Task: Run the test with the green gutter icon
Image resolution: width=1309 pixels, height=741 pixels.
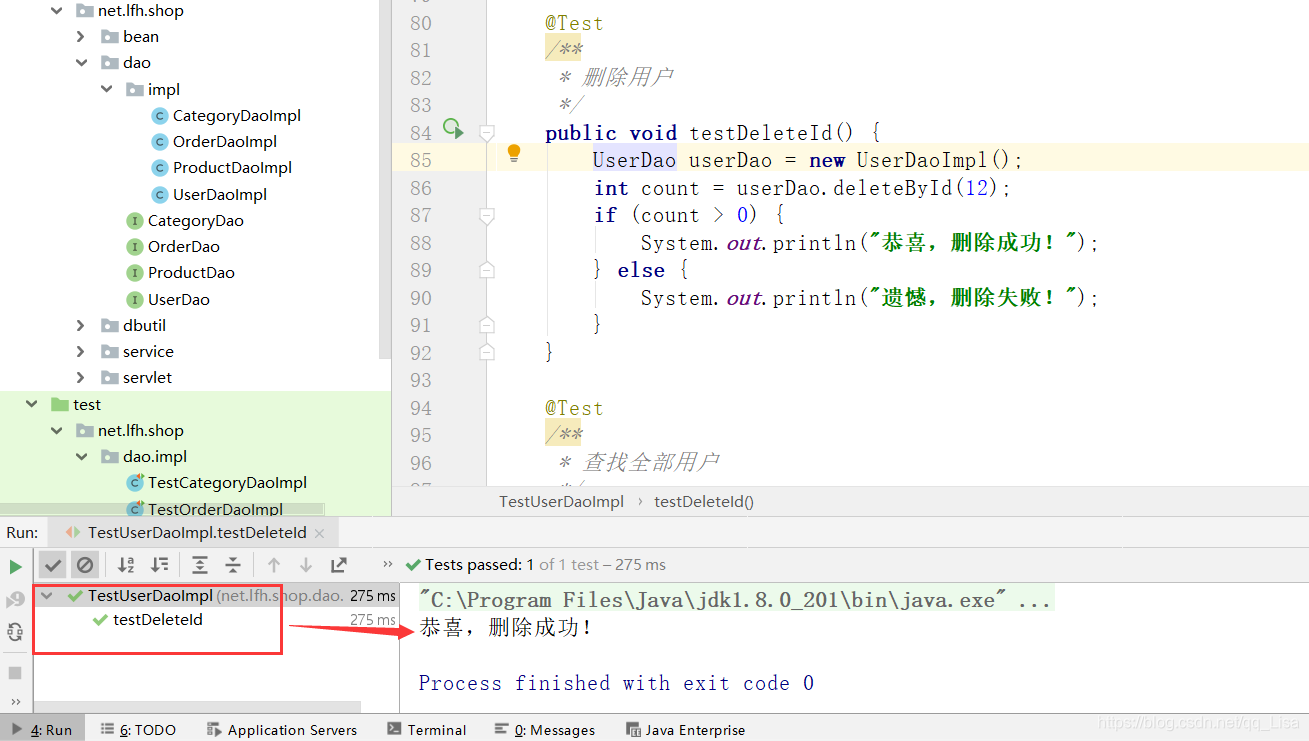Action: click(x=453, y=128)
